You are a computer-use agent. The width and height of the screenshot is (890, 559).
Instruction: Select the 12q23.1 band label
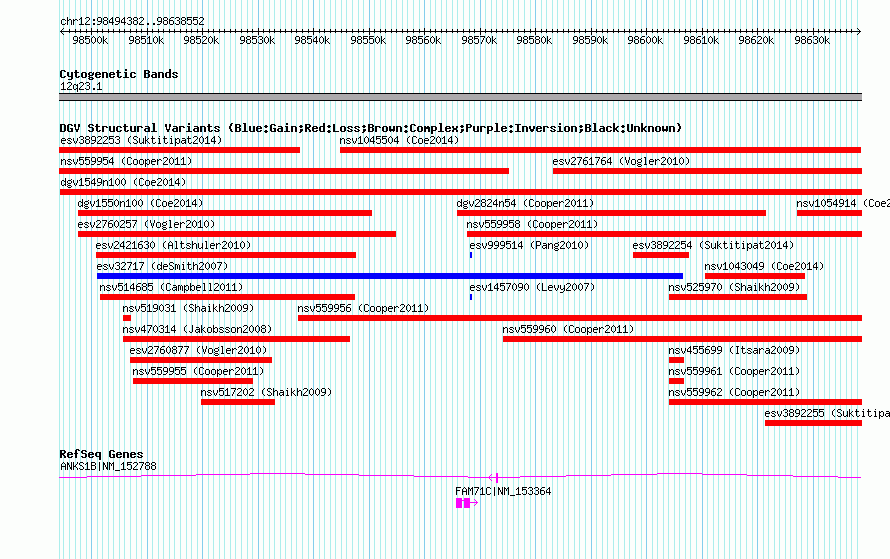click(81, 86)
